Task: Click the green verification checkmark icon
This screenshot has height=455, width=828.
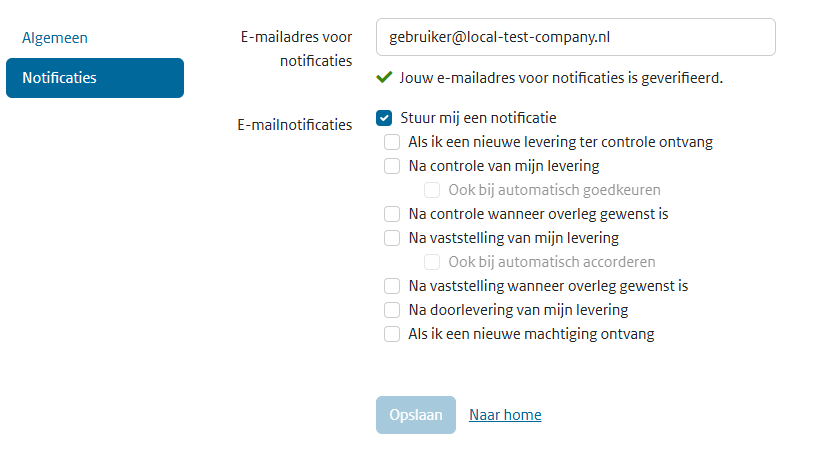Action: pyautogui.click(x=384, y=77)
